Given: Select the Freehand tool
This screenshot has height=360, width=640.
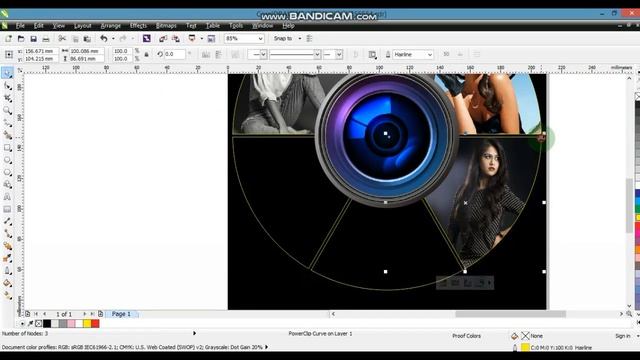Looking at the screenshot, I should tap(7, 122).
